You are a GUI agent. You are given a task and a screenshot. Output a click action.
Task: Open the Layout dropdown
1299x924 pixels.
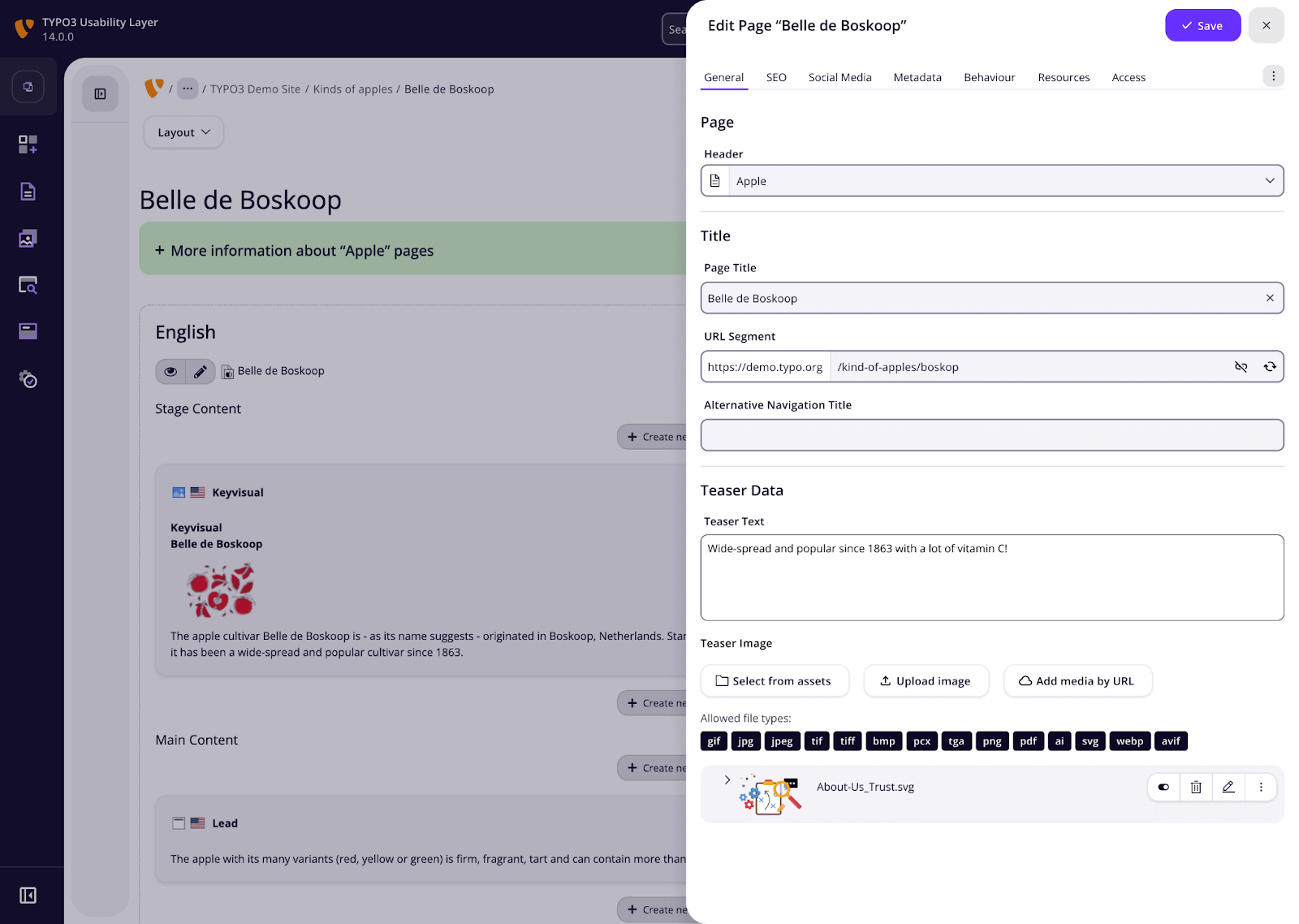coord(183,132)
